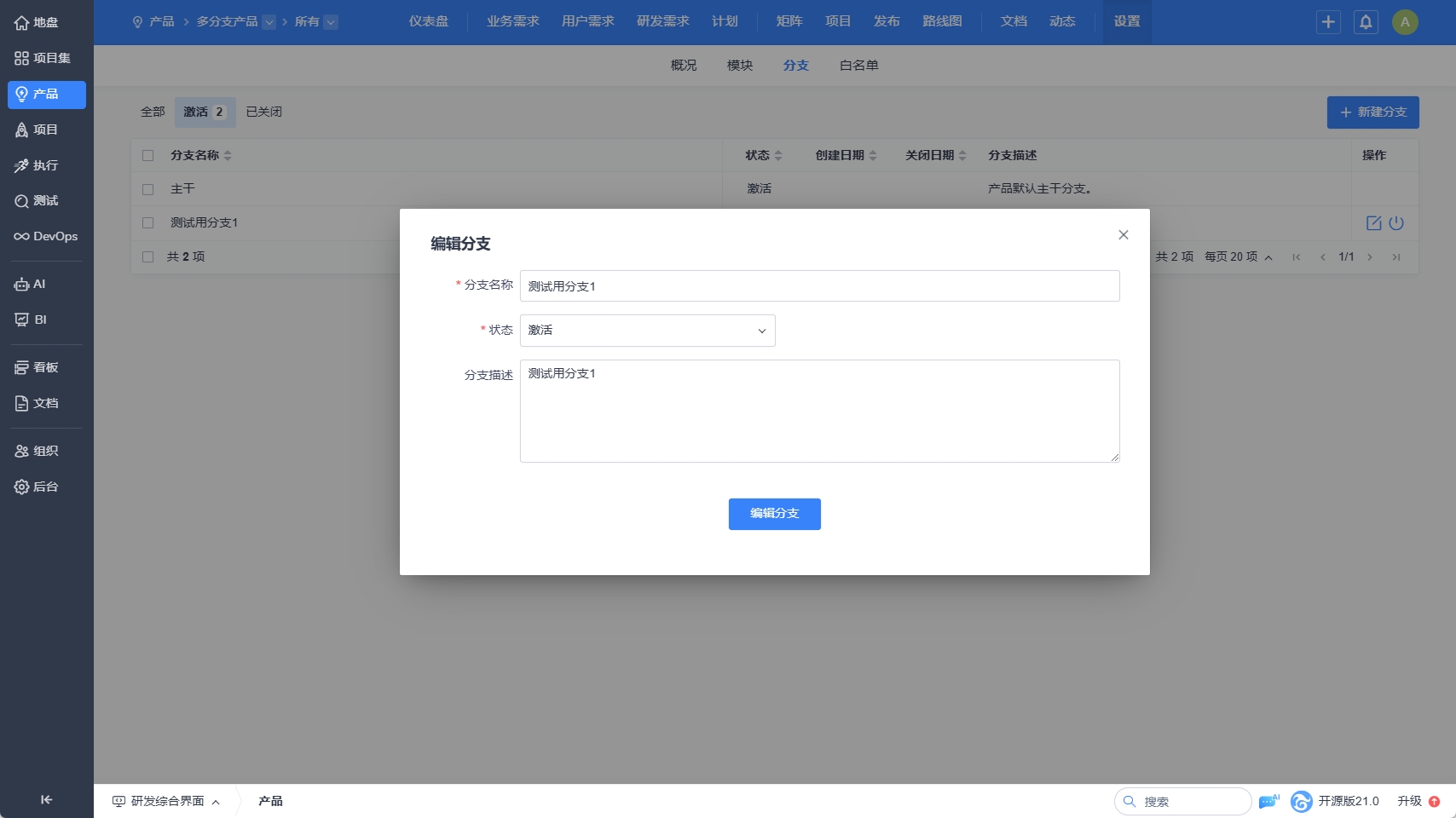Open the 研发需求 tab
This screenshot has height=818, width=1456.
(x=663, y=22)
